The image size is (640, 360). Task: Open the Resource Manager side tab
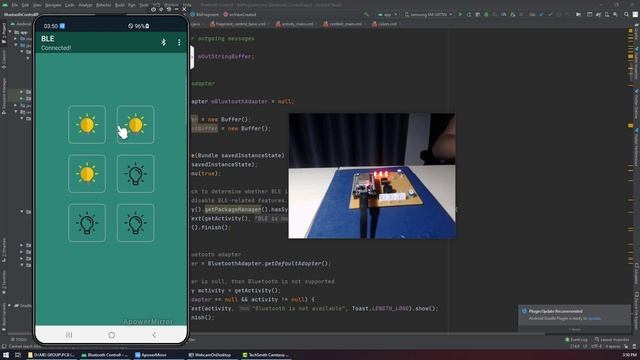[x=4, y=96]
